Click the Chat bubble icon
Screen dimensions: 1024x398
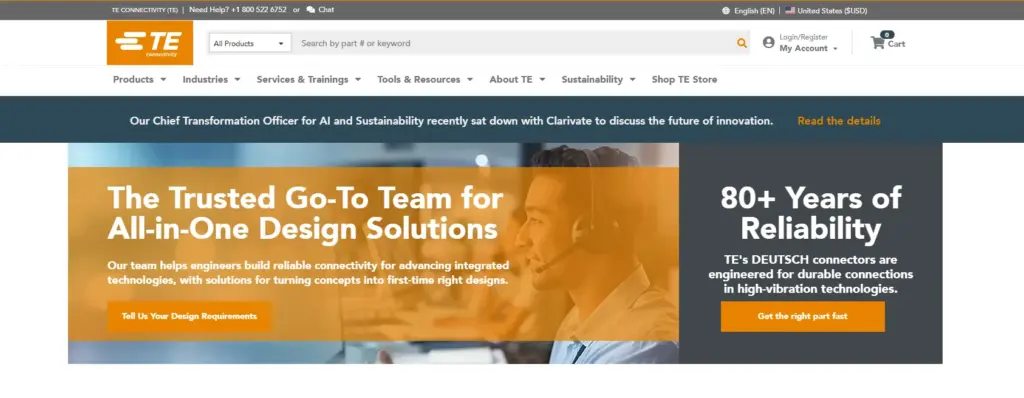click(x=310, y=10)
